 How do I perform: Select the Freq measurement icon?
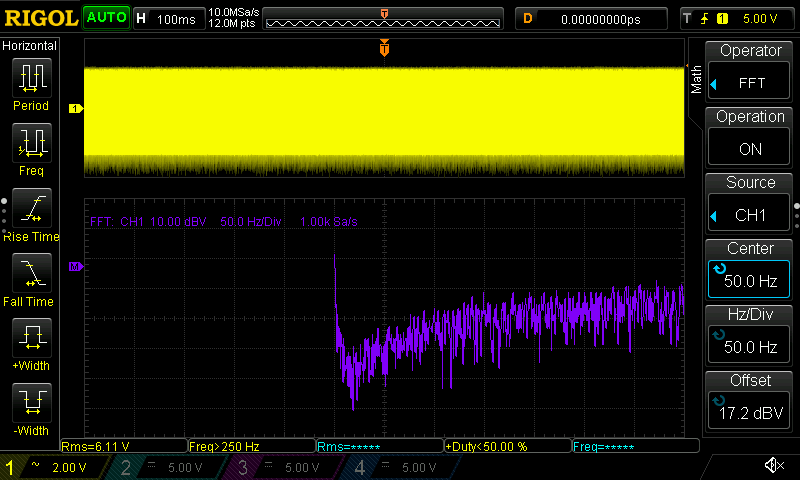point(30,145)
